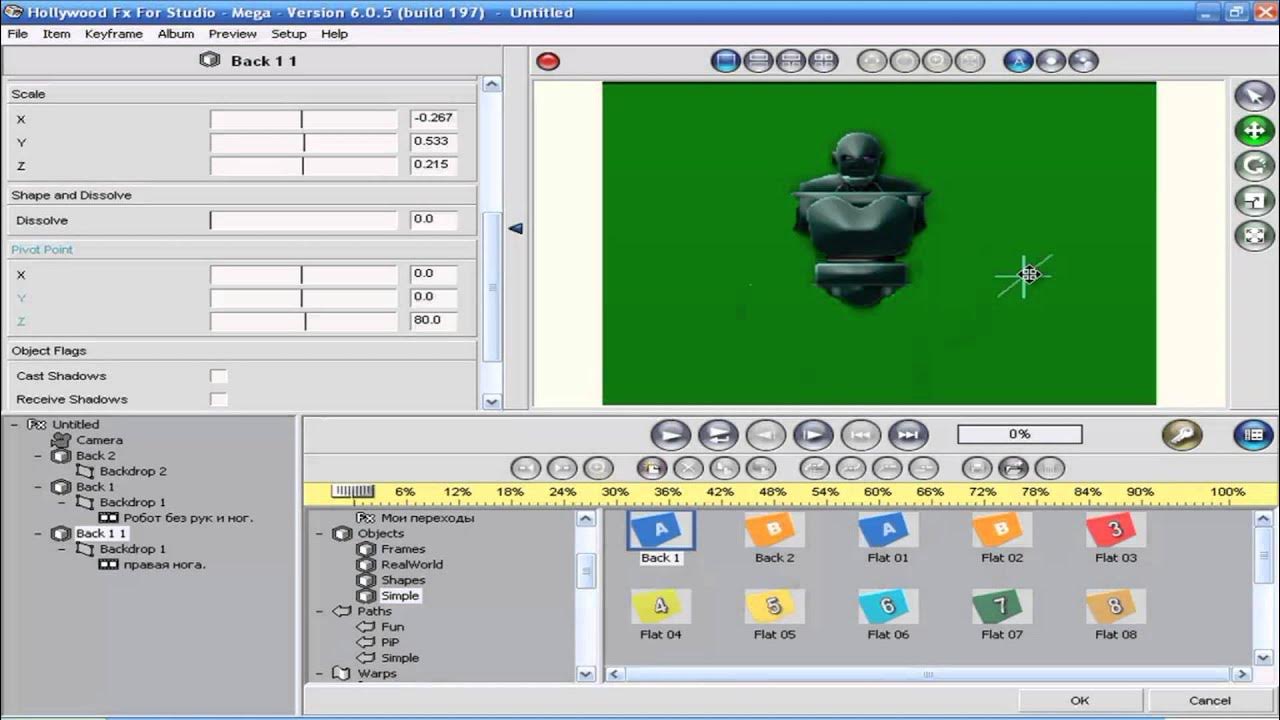Click the 48% mark on the timeline
Viewport: 1280px width, 720px height.
(x=772, y=492)
